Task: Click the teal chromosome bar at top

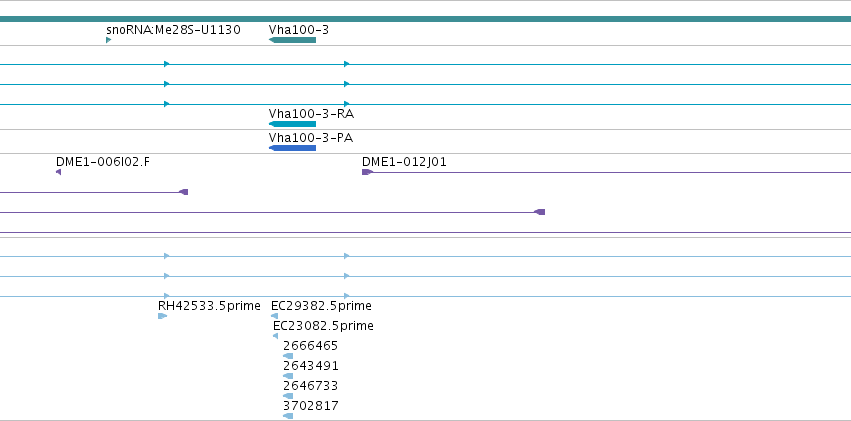Action: (426, 19)
